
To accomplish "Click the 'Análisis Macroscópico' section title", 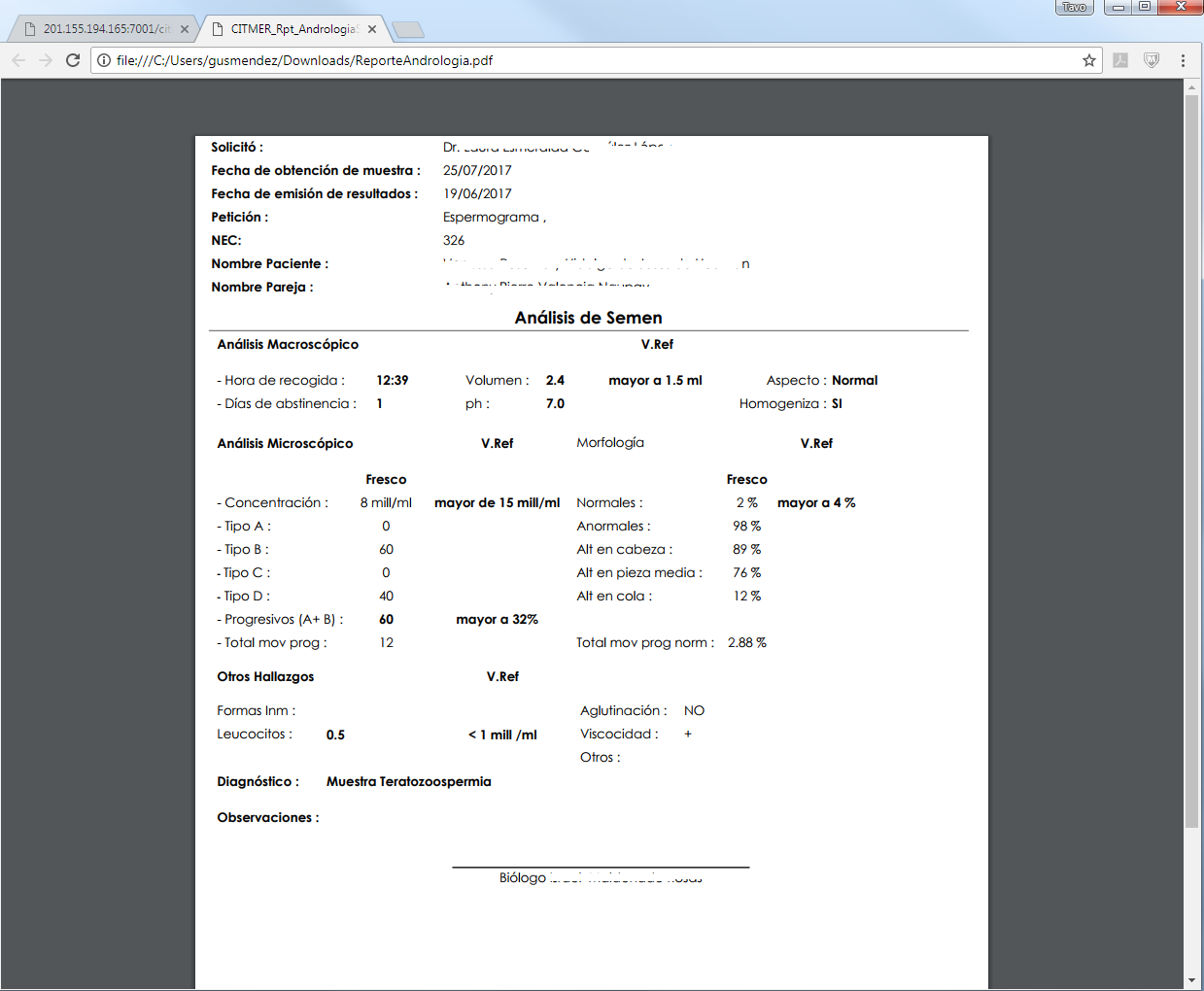I will 288,344.
